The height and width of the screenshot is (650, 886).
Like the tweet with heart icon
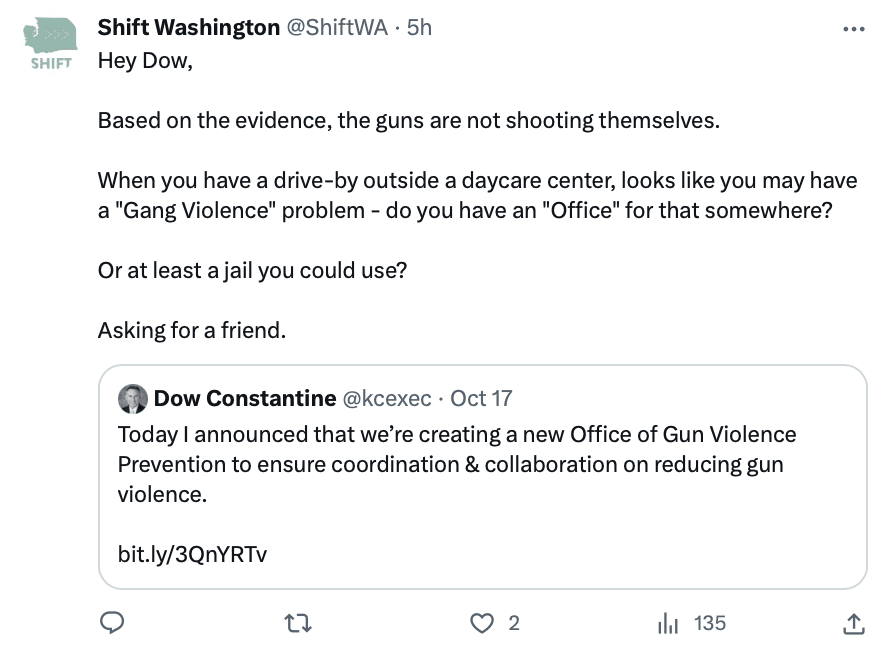483,623
